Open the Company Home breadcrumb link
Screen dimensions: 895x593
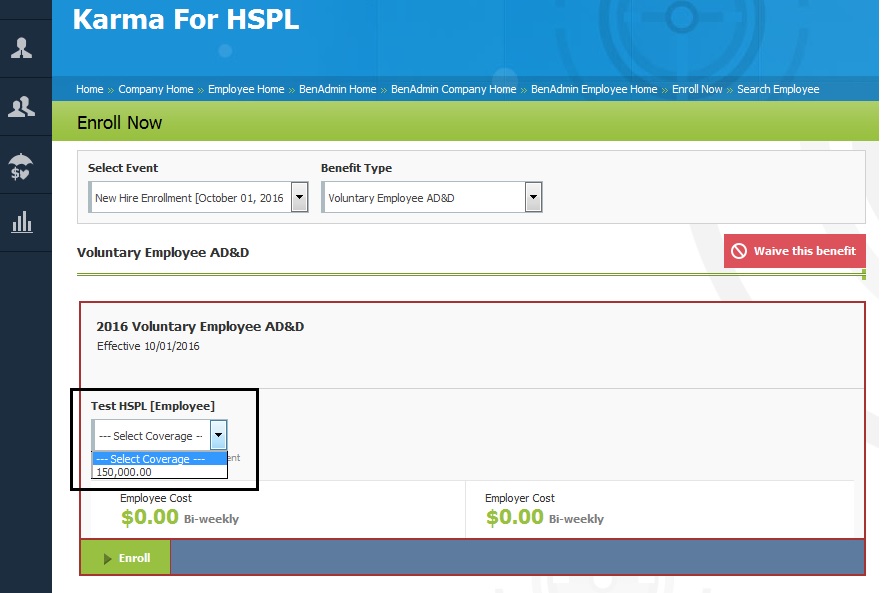(155, 89)
